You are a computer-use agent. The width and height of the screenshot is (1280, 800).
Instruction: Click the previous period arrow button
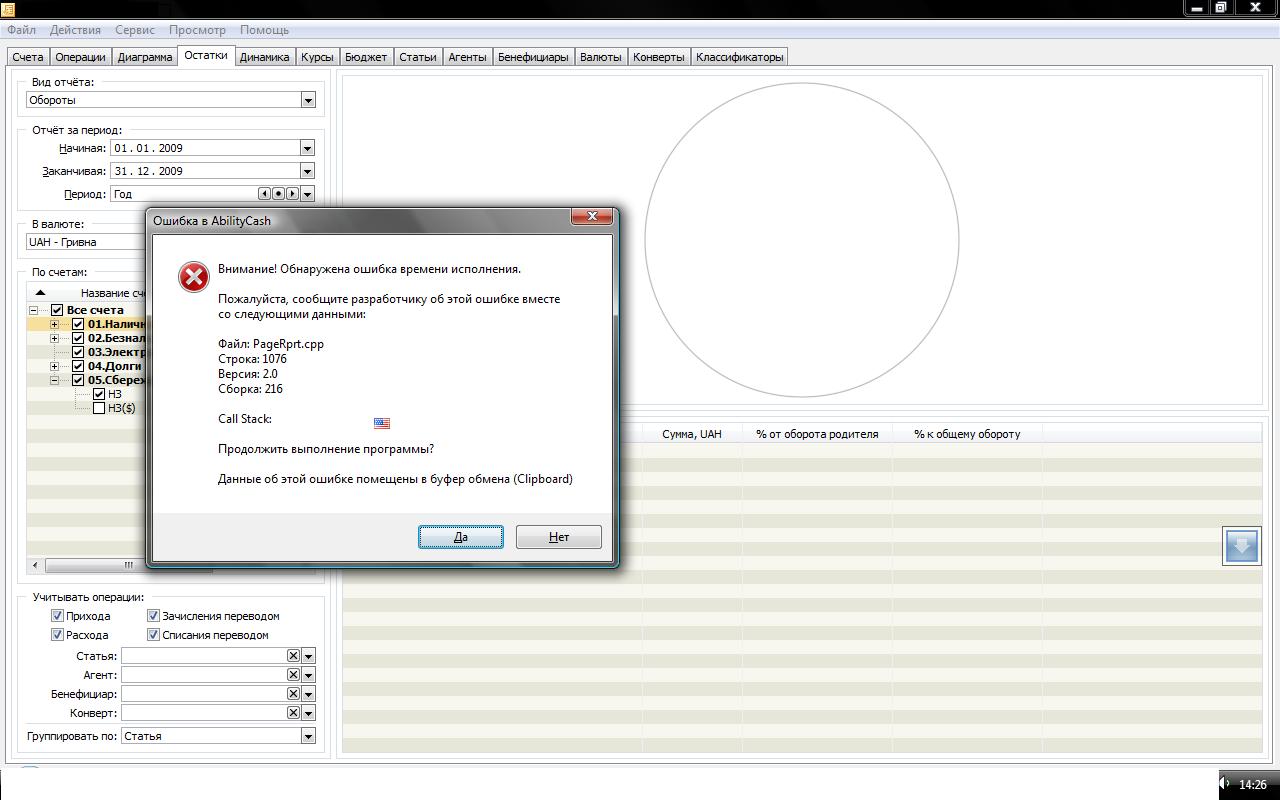[x=265, y=194]
